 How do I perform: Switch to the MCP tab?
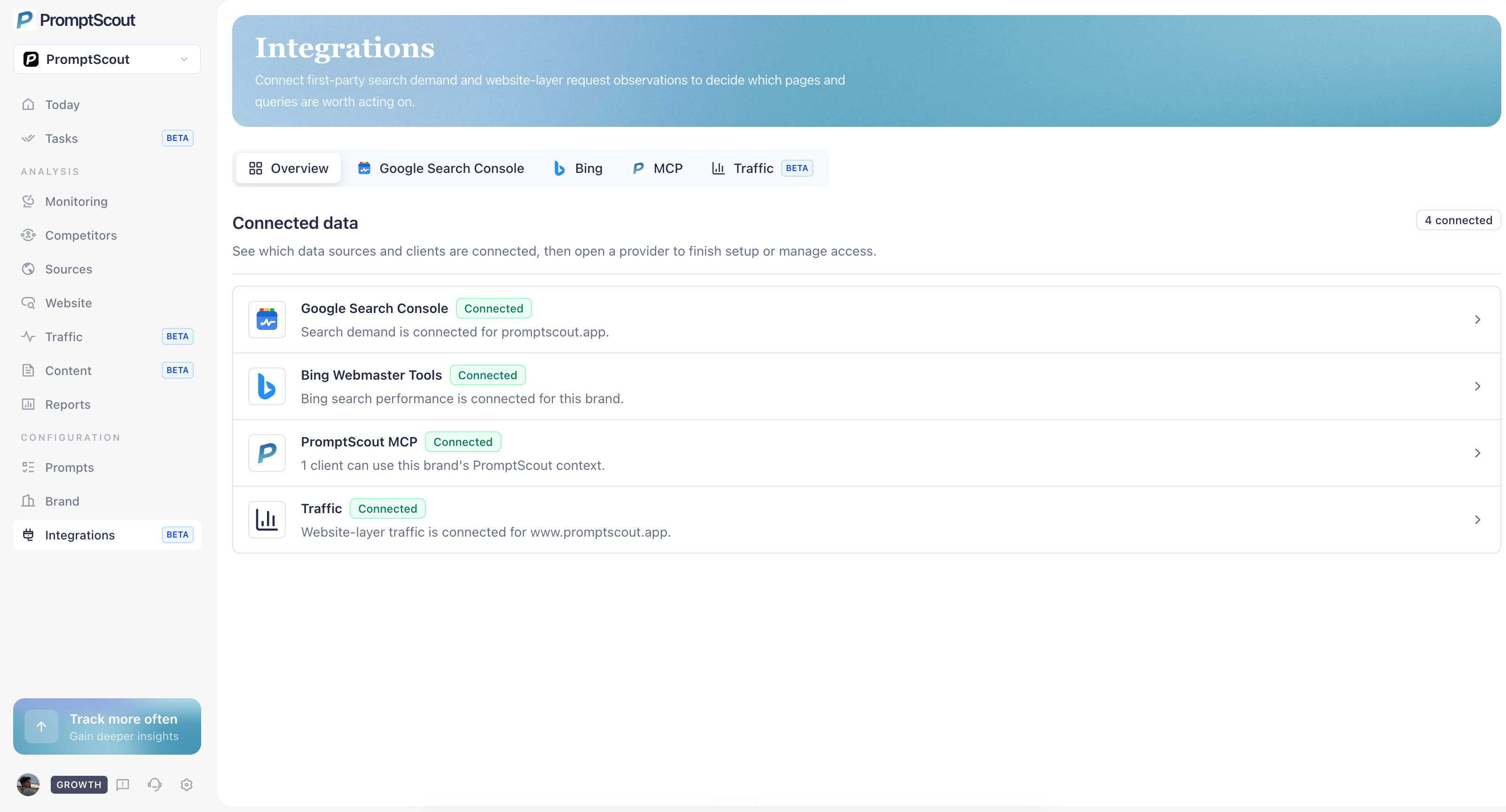tap(657, 168)
